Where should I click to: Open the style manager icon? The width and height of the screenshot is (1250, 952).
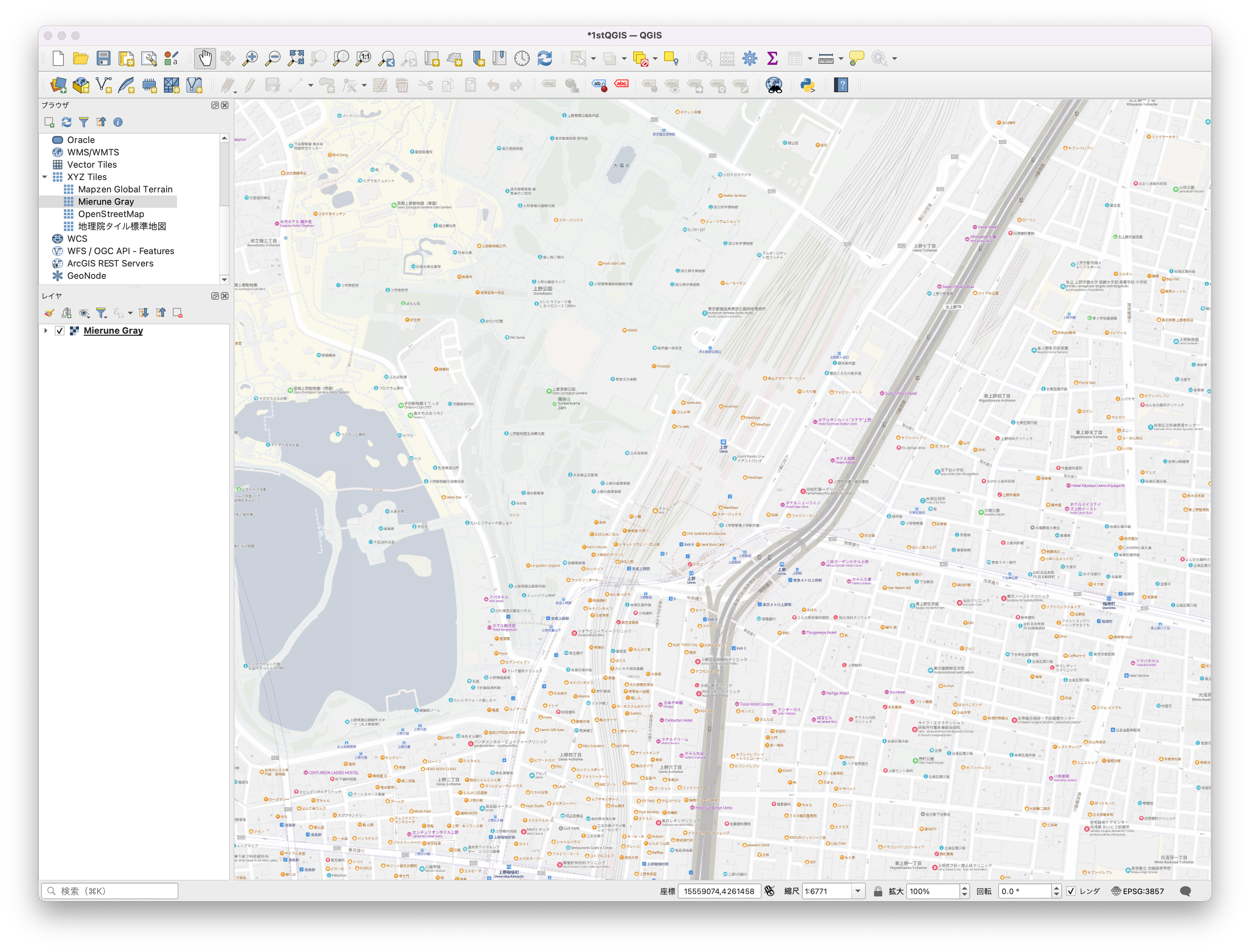[171, 58]
